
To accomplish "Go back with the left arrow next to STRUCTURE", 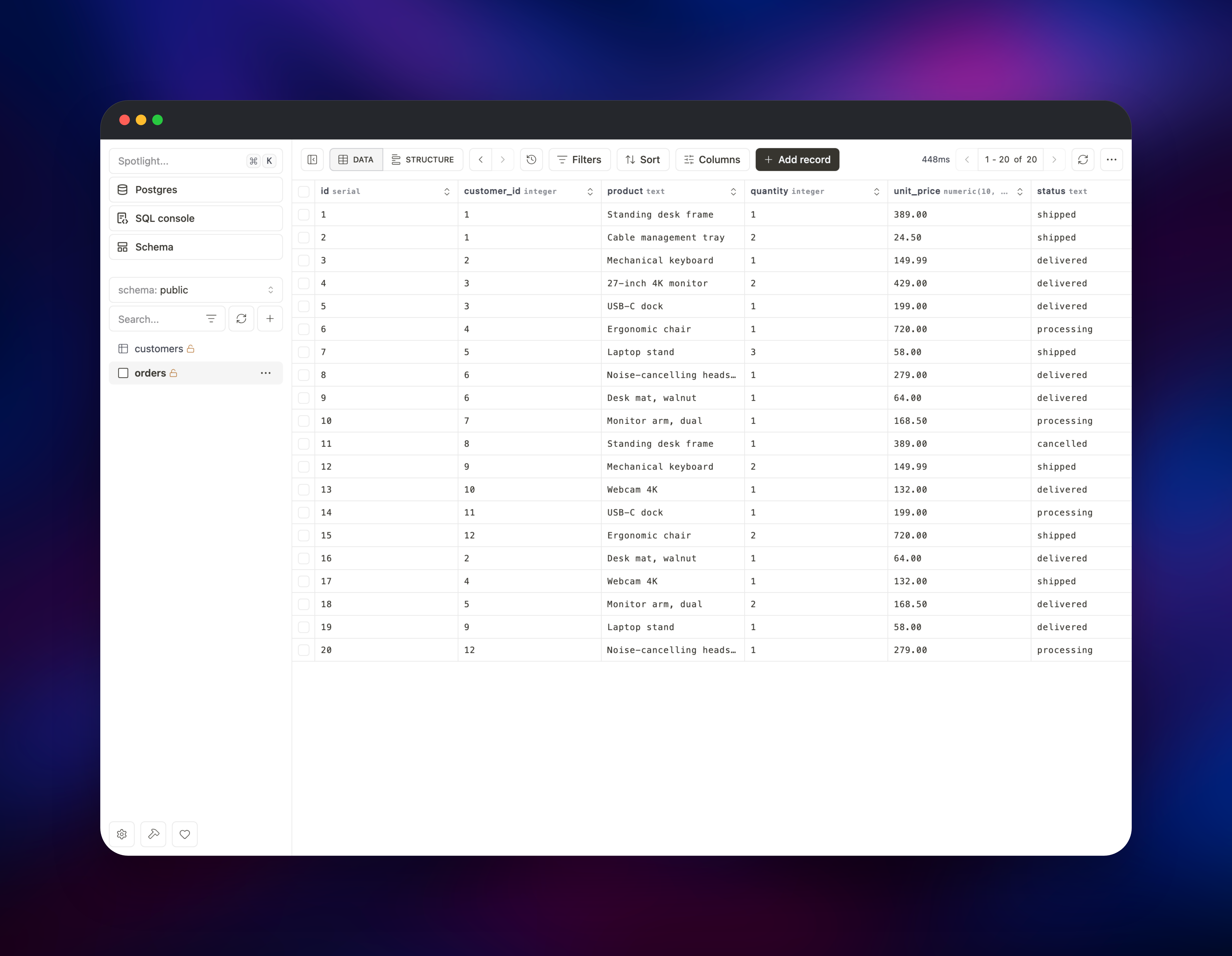I will point(481,160).
